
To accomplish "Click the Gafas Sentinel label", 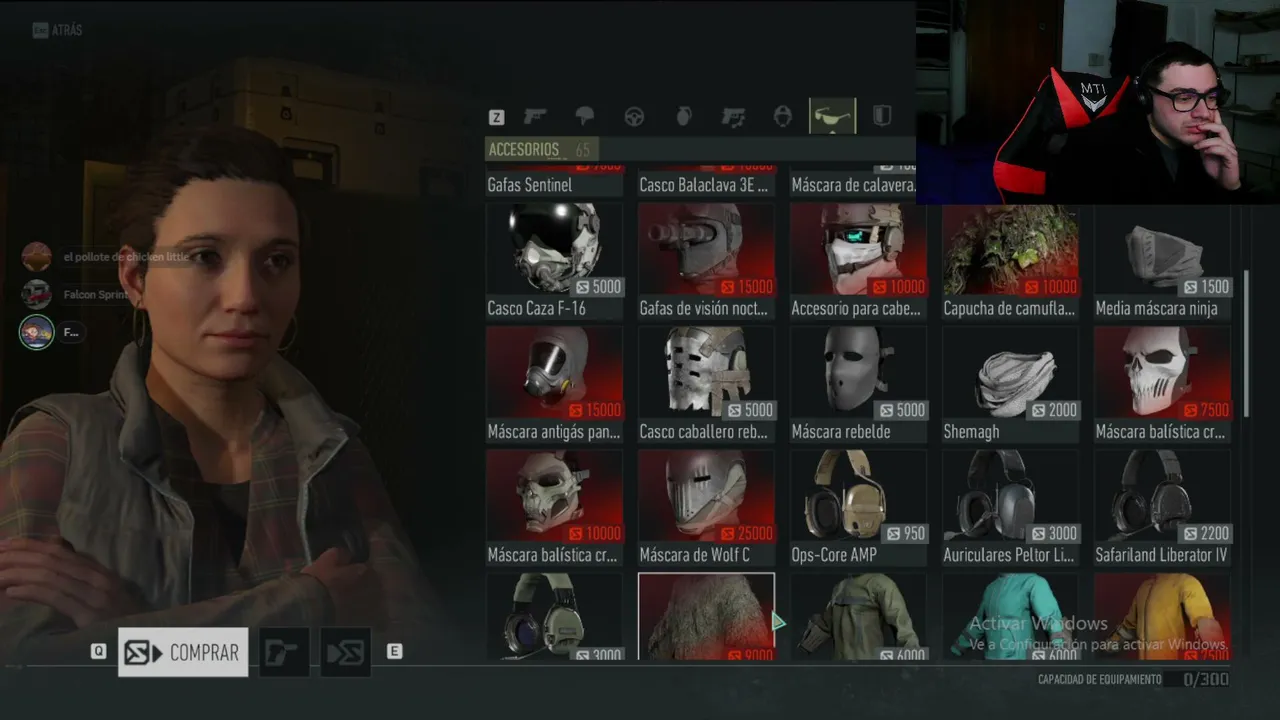I will [x=530, y=185].
